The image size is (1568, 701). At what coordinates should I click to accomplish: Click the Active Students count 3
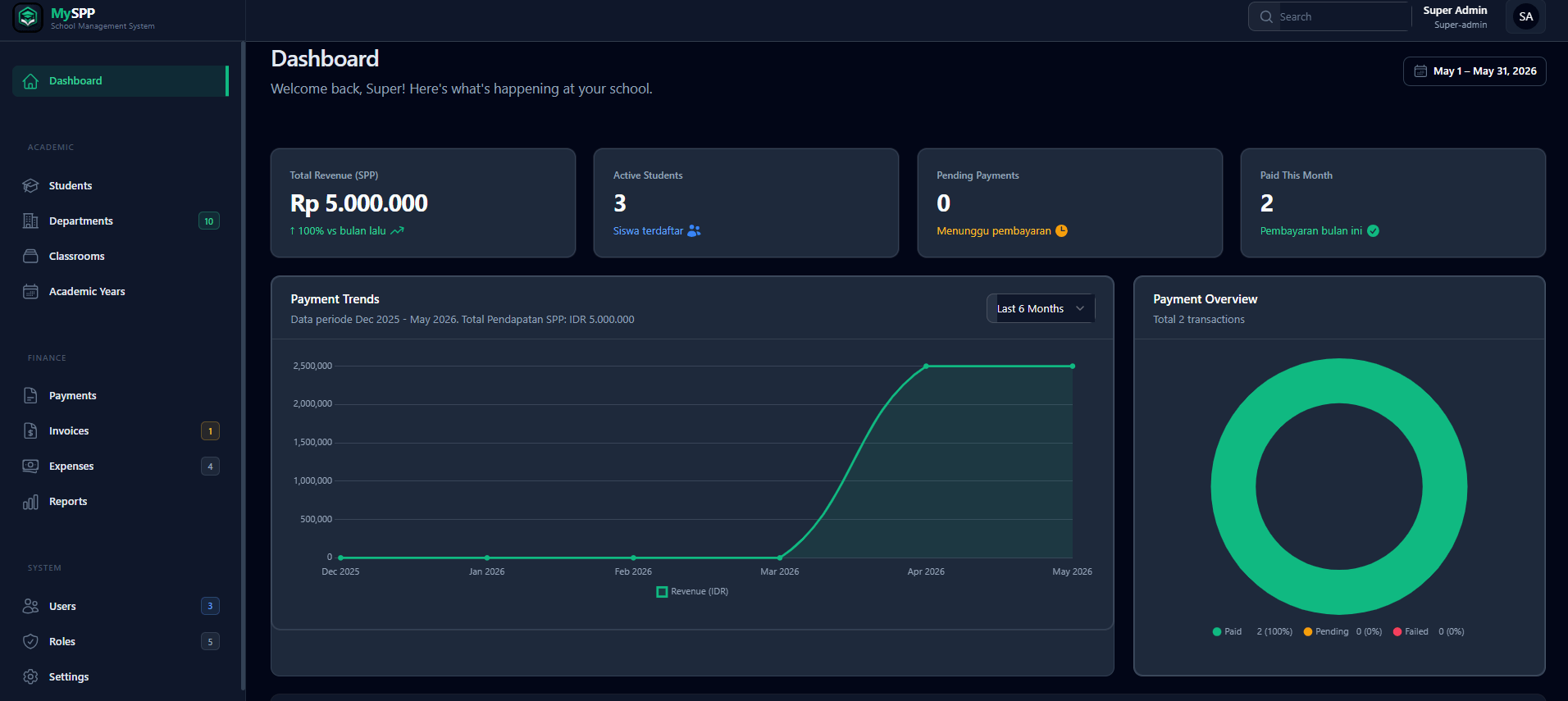tap(620, 203)
